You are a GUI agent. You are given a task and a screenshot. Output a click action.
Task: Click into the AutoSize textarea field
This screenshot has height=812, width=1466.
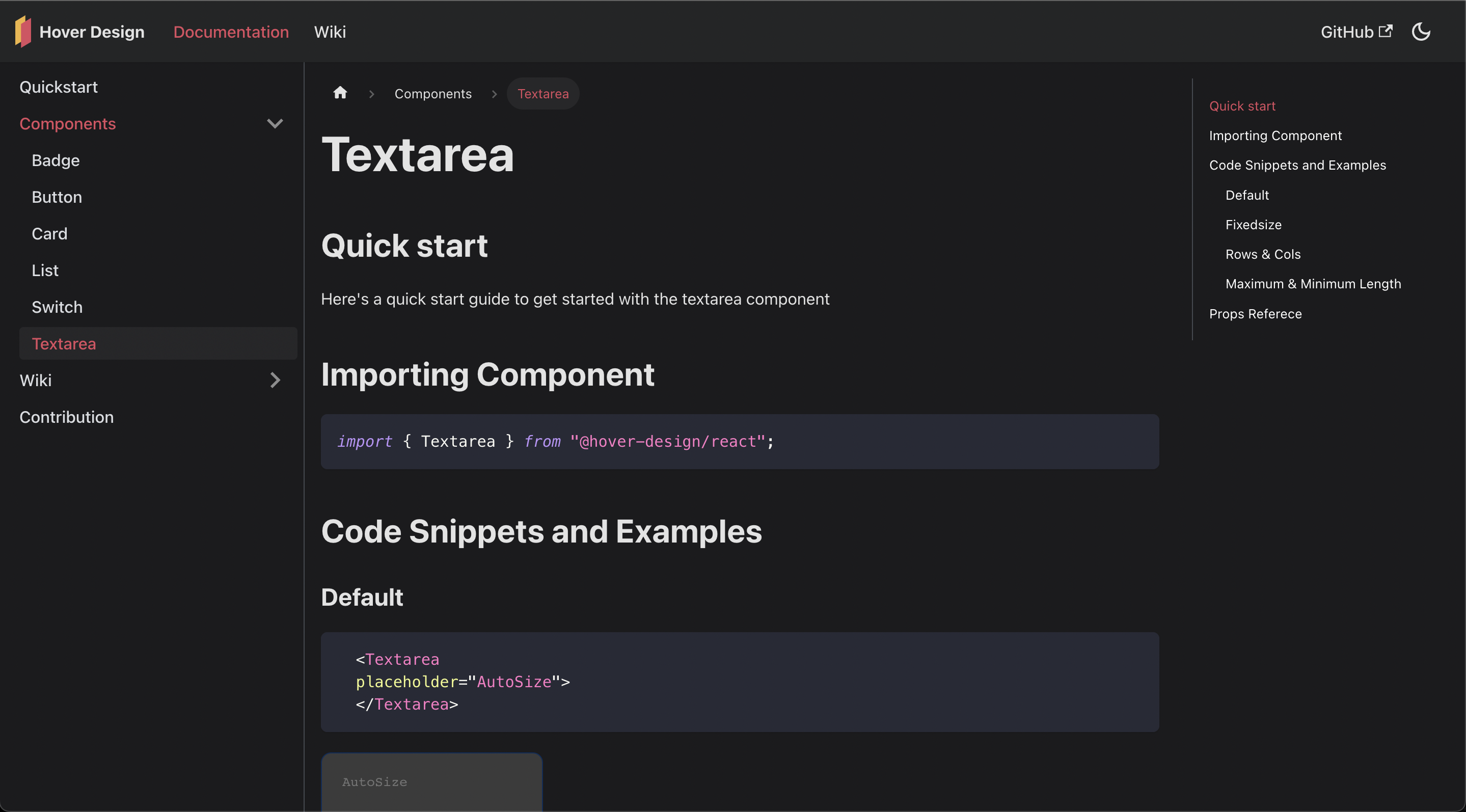tap(431, 782)
